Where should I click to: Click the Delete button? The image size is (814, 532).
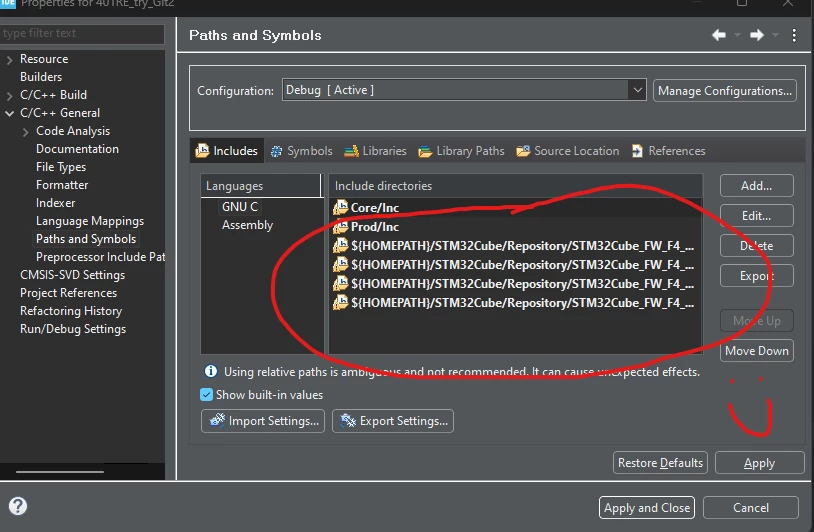(x=756, y=245)
